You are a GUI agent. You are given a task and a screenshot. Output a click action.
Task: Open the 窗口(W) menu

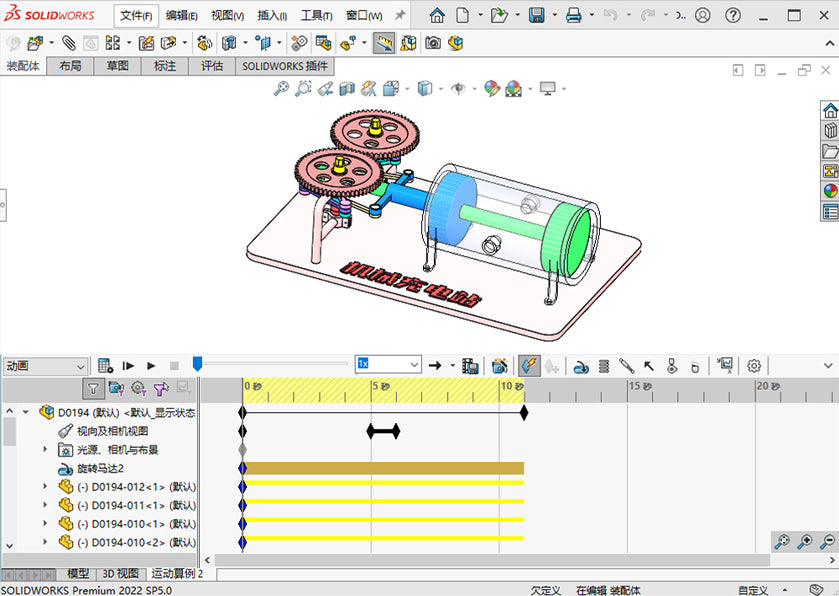pyautogui.click(x=364, y=16)
